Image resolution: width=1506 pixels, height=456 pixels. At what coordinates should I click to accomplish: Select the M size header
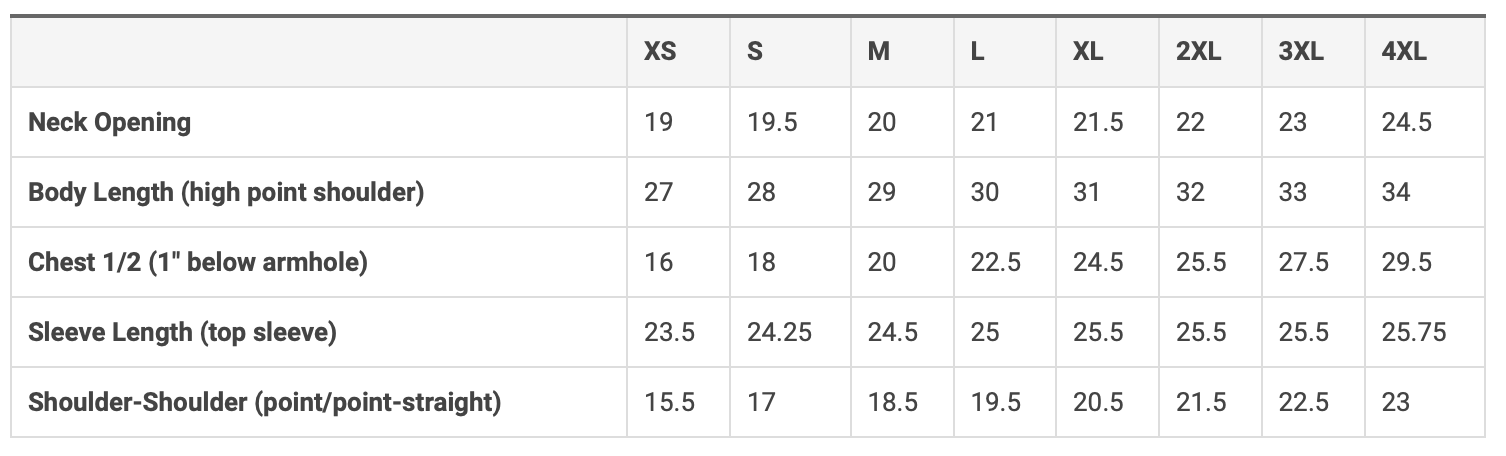click(x=878, y=52)
